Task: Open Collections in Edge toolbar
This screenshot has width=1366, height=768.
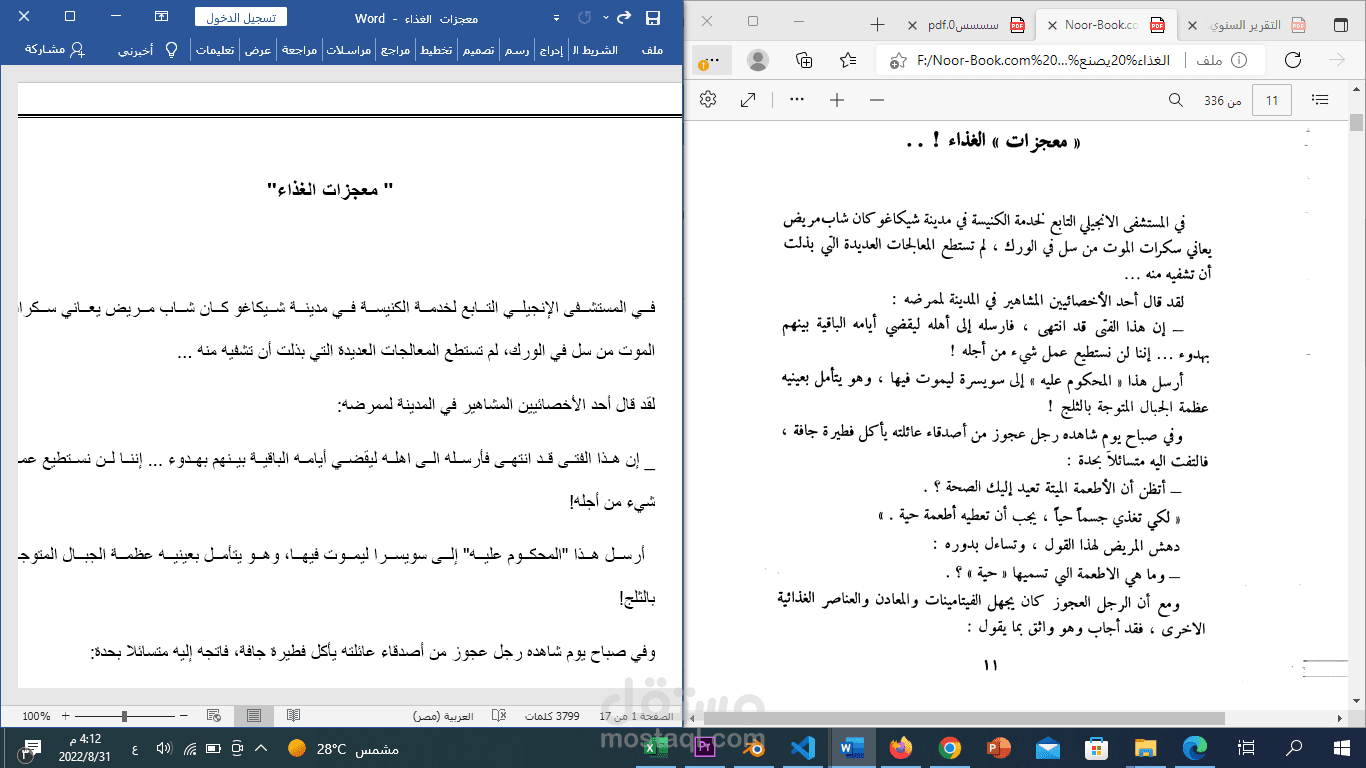Action: (x=803, y=60)
